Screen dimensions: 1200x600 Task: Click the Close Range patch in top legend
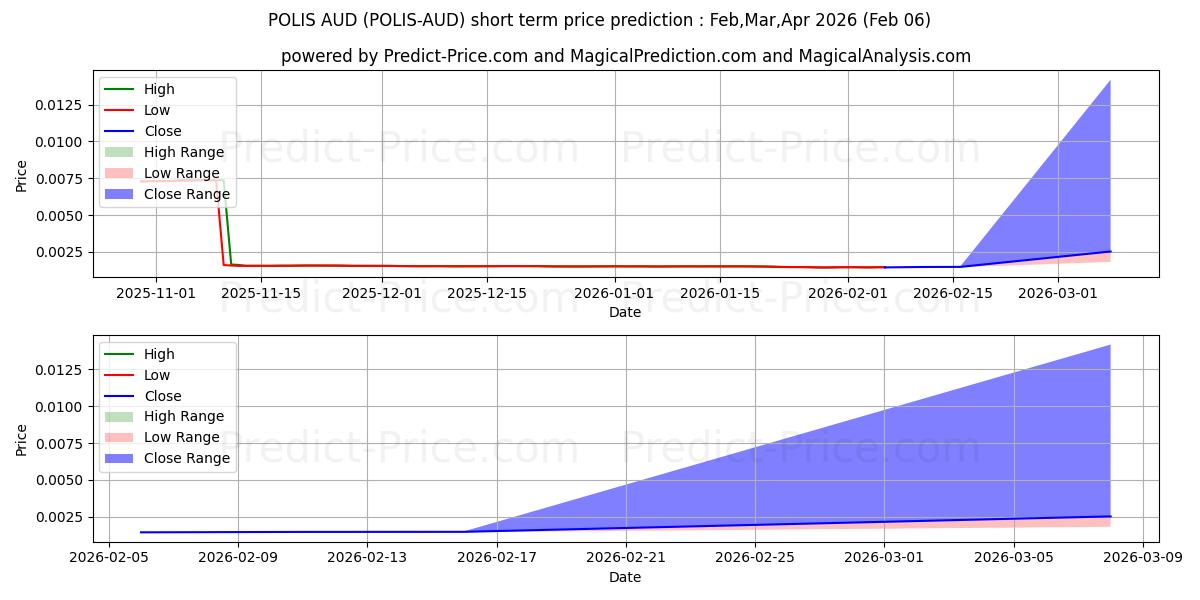(120, 194)
